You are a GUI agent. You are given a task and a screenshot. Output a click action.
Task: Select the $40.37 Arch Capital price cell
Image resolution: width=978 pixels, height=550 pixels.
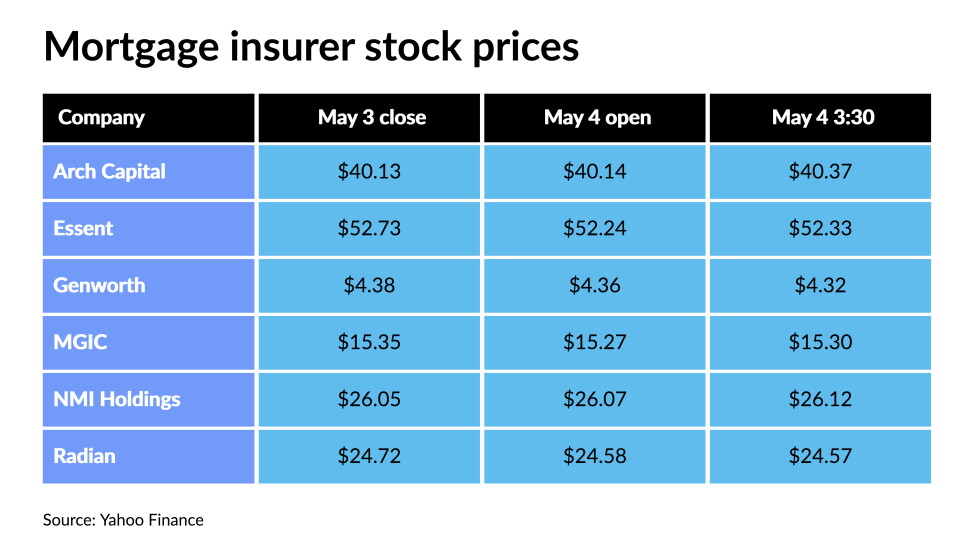point(820,172)
